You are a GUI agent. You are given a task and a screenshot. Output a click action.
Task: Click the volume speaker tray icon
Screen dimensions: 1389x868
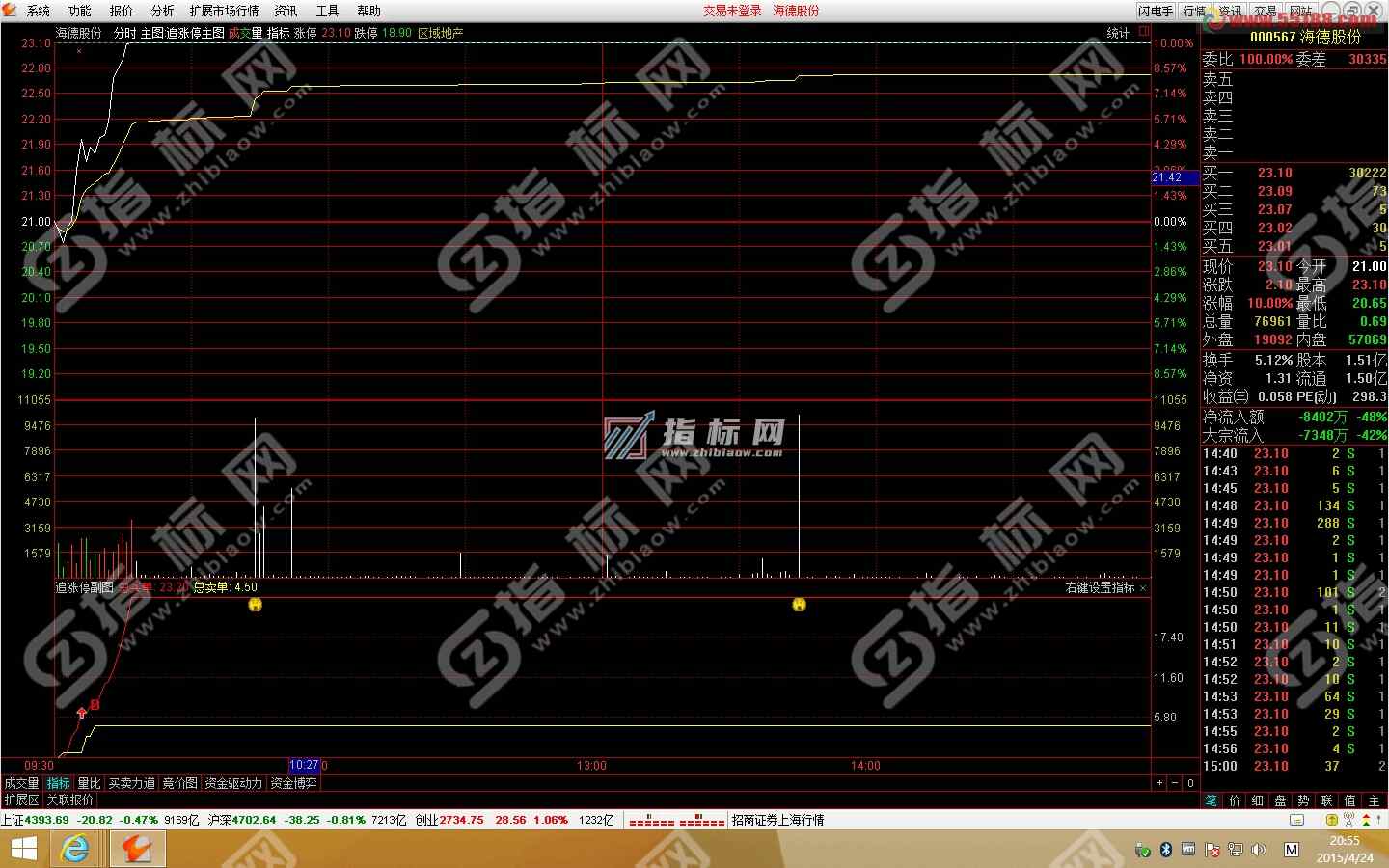coord(1258,850)
